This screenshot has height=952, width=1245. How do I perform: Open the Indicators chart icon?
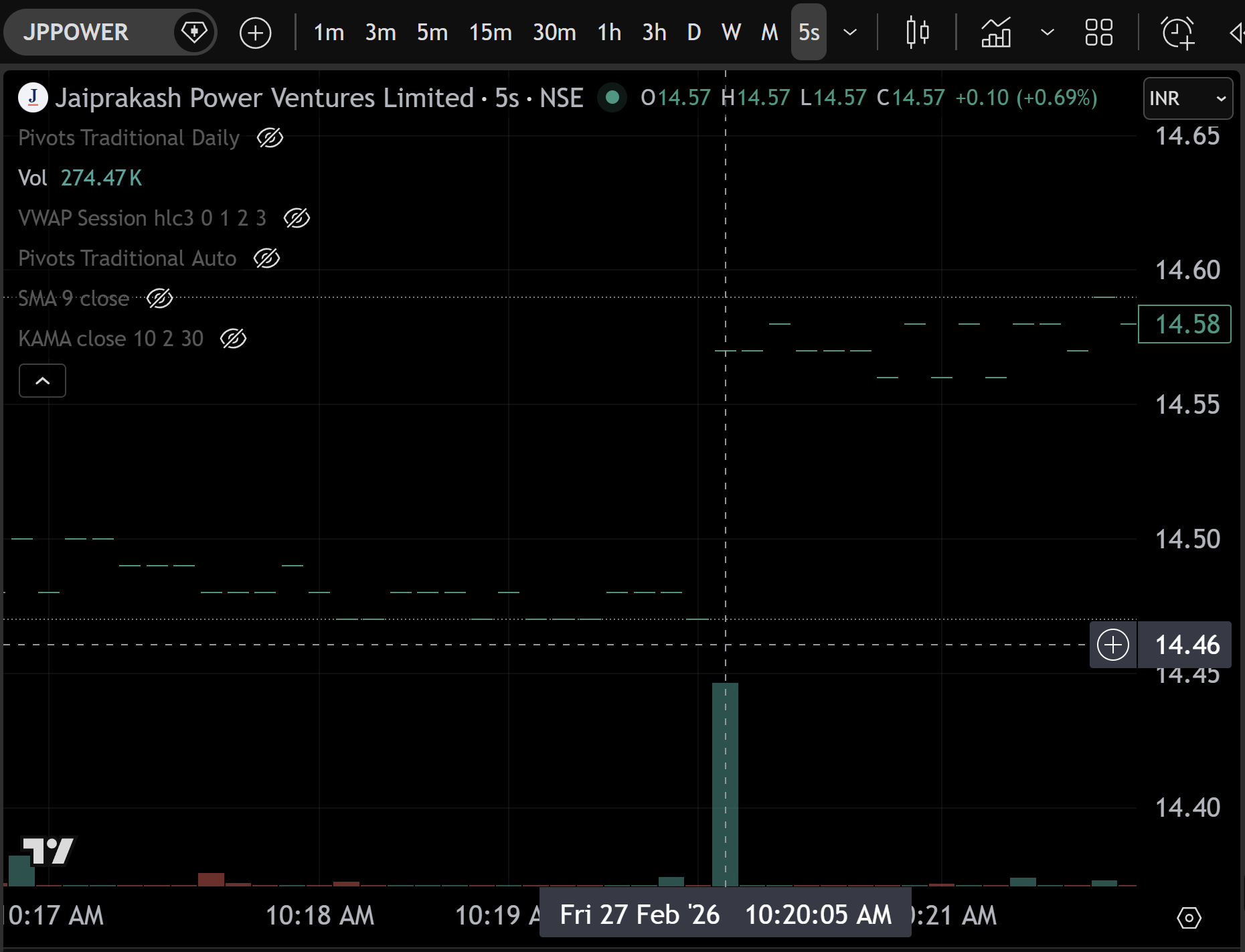point(996,32)
